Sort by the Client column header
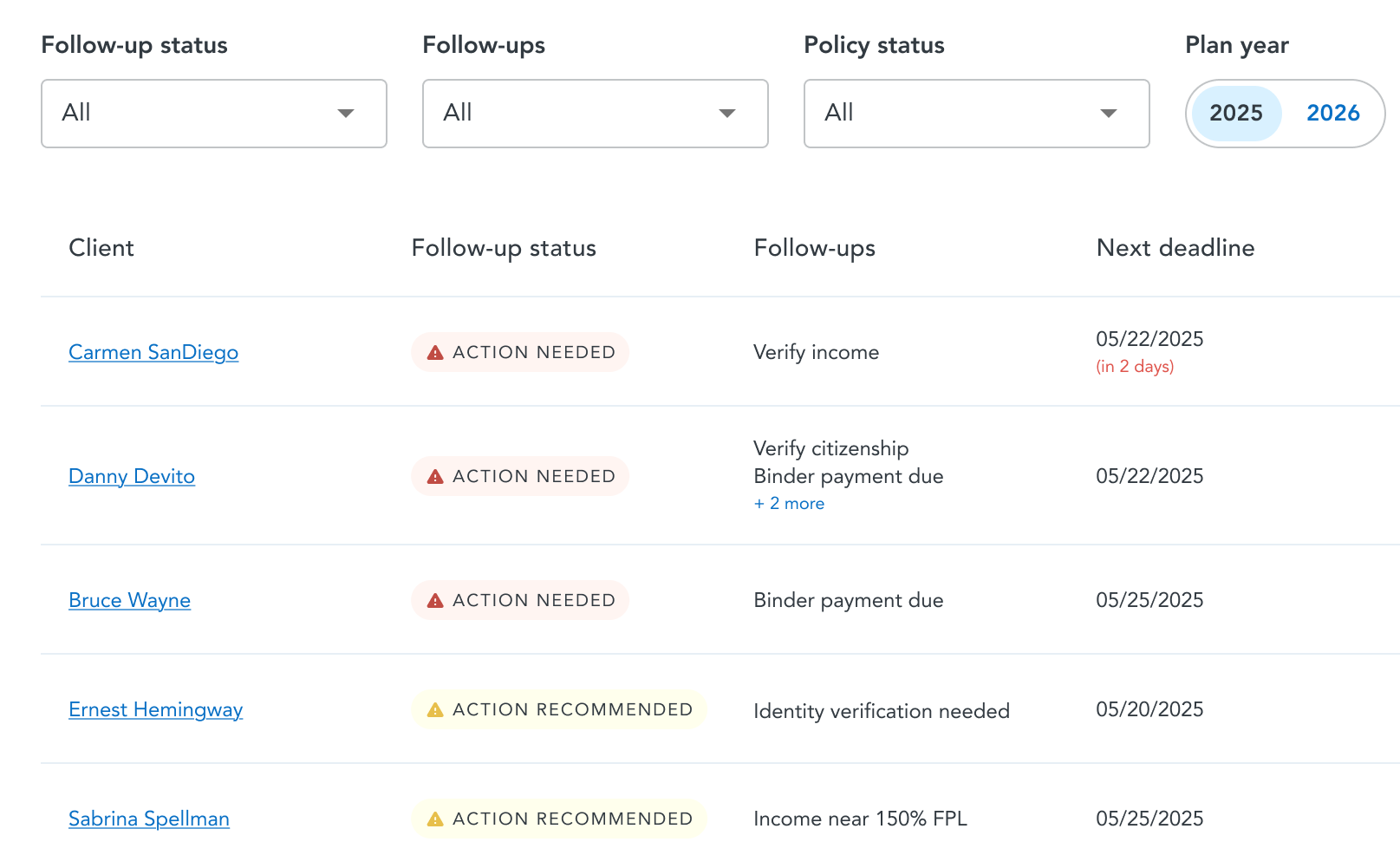Image resolution: width=1400 pixels, height=855 pixels. click(x=101, y=248)
